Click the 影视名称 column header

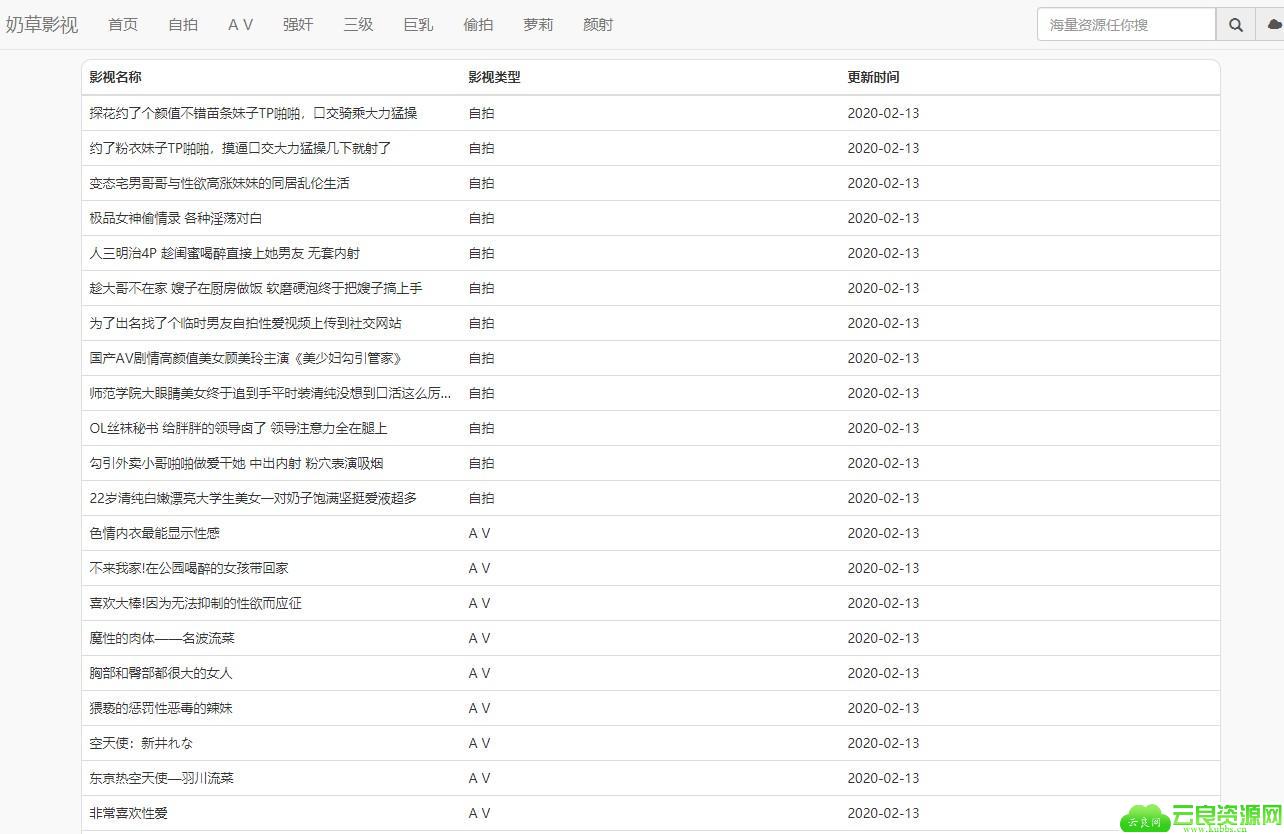(x=115, y=77)
